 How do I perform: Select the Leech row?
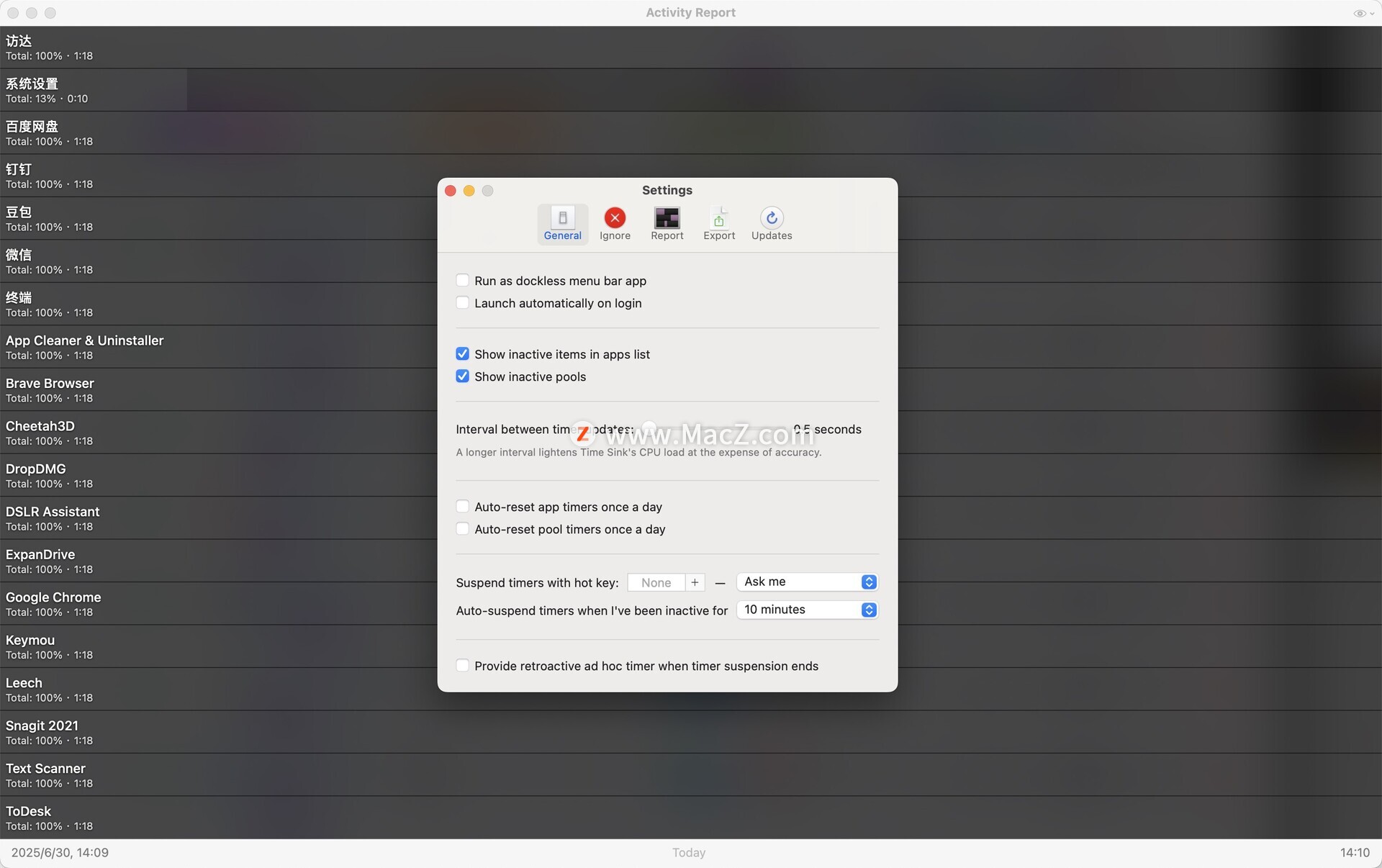point(691,690)
